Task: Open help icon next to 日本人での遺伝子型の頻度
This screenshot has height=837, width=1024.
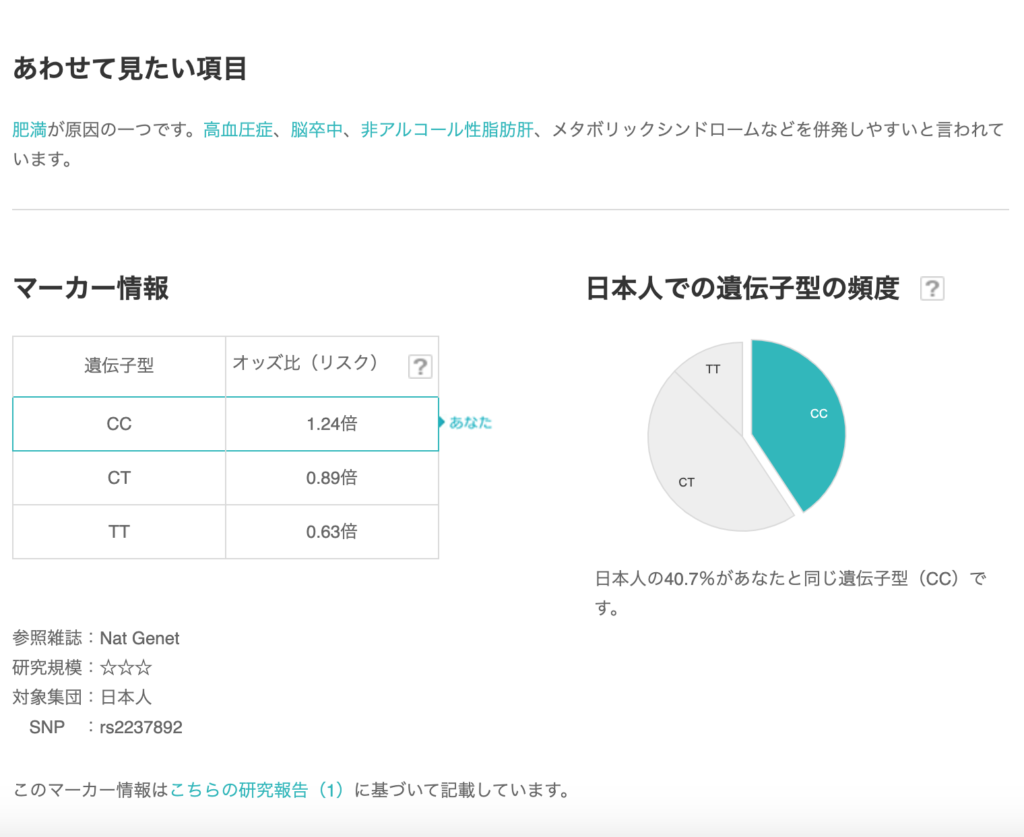Action: [x=932, y=289]
